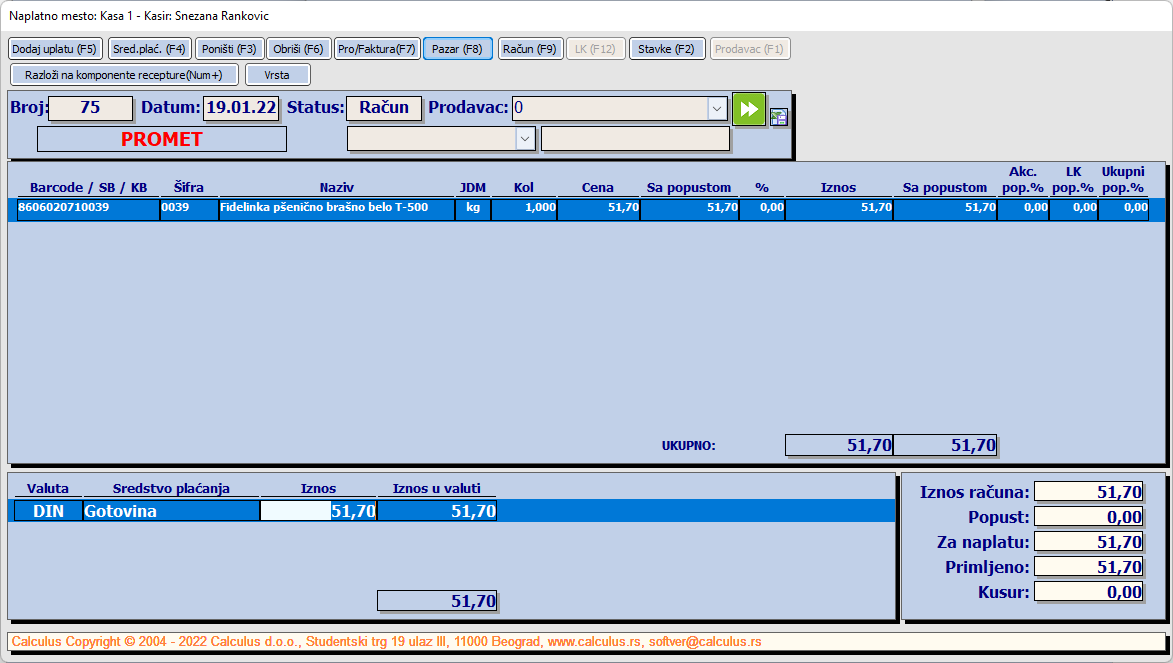The height and width of the screenshot is (663, 1173).
Task: Click the JDM cell kg
Action: (x=473, y=208)
